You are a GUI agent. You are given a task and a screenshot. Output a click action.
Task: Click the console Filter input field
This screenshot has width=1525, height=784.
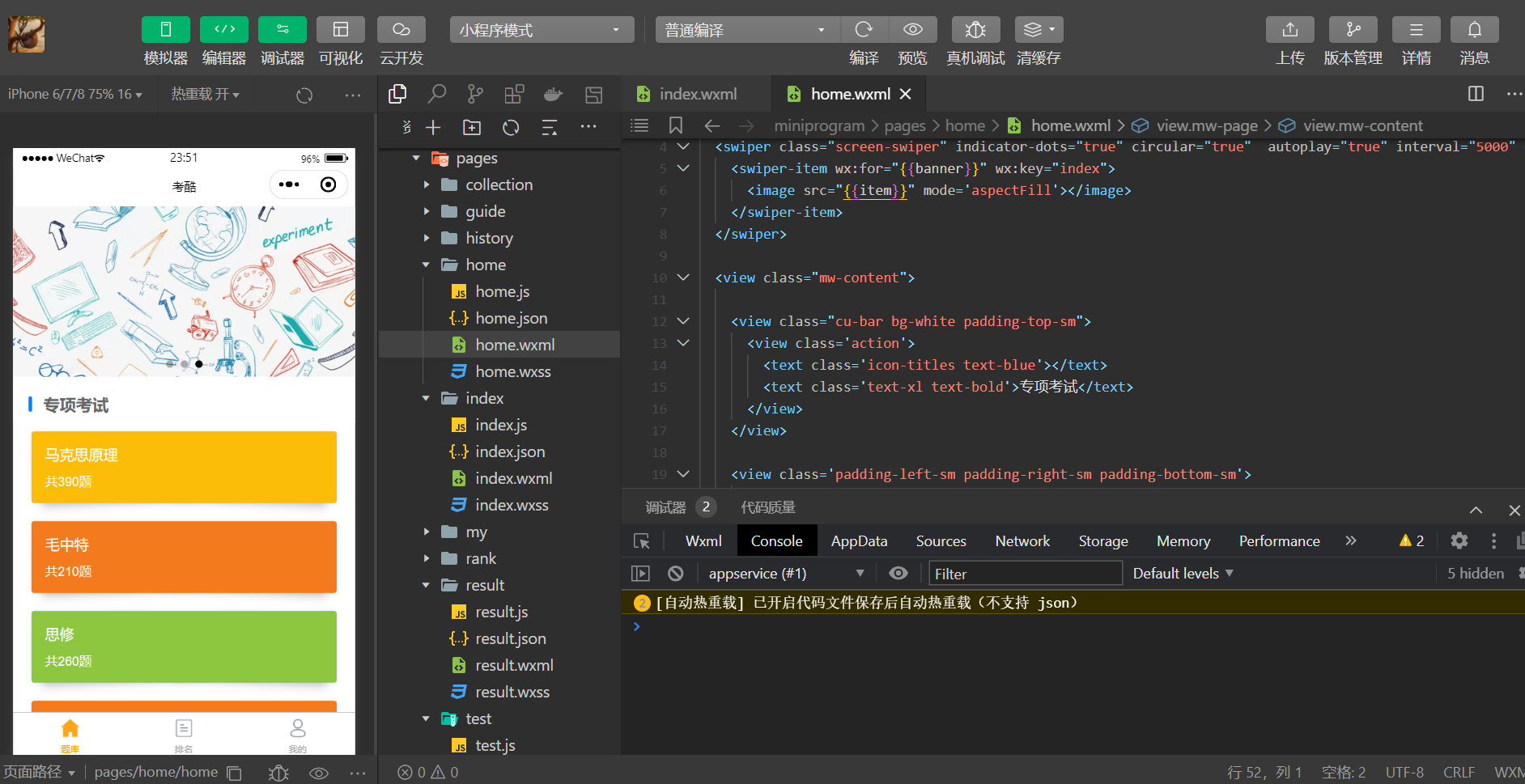1025,574
